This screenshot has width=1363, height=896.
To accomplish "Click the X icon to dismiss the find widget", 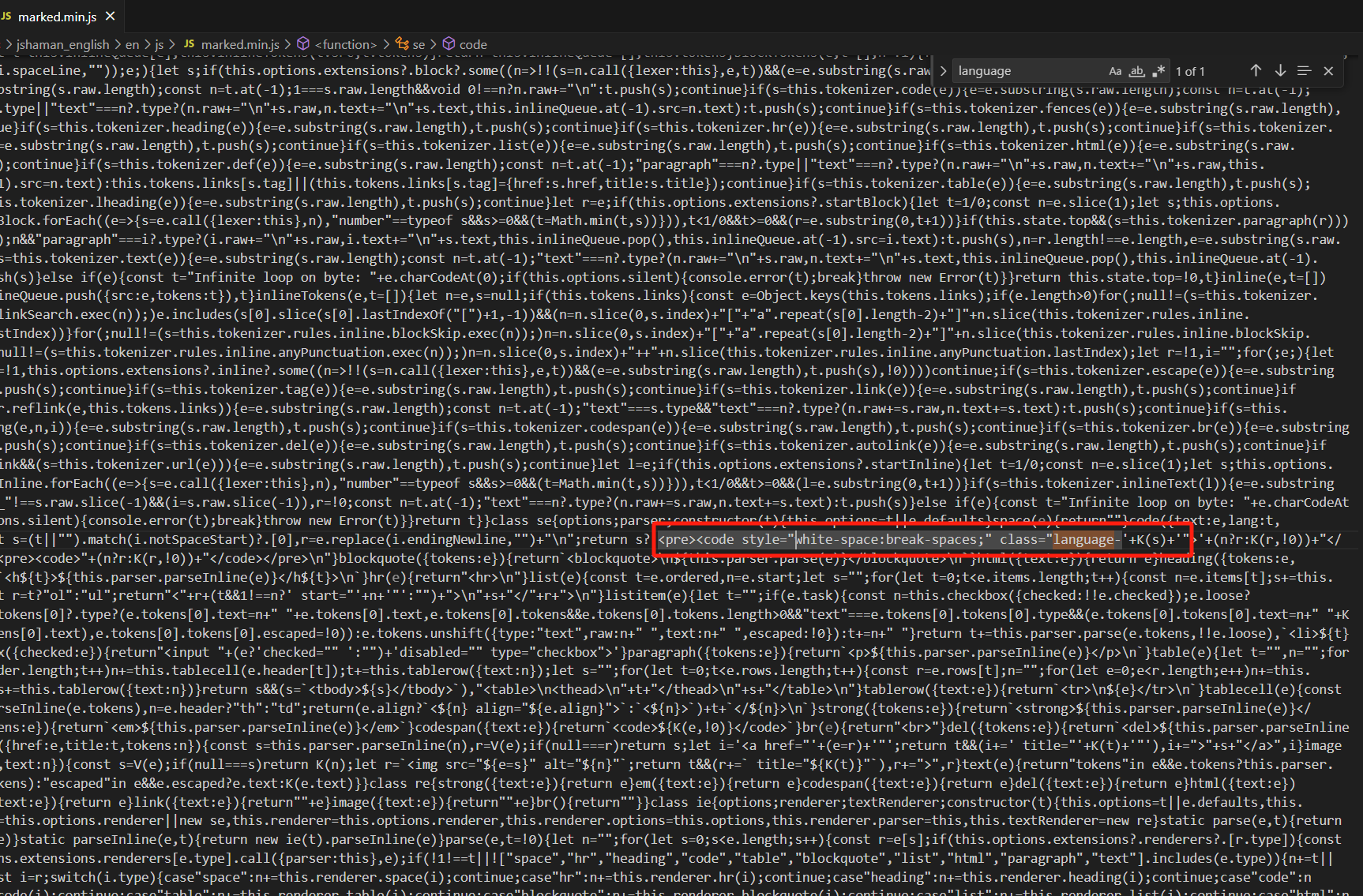I will [x=1328, y=70].
